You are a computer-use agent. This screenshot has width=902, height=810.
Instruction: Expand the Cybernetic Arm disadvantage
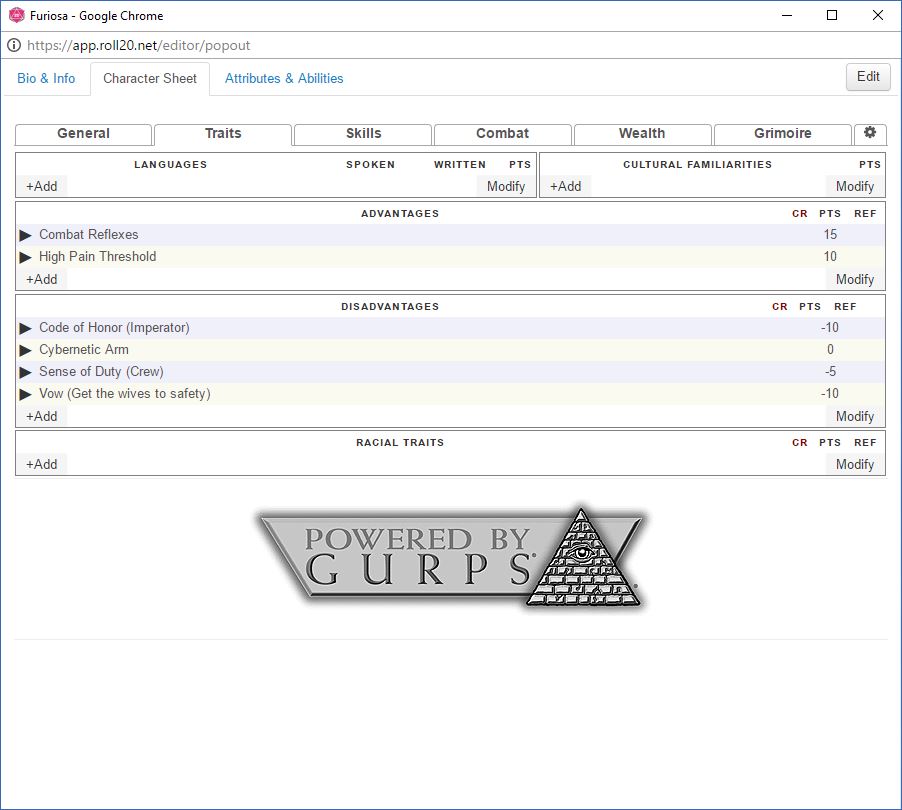(26, 350)
